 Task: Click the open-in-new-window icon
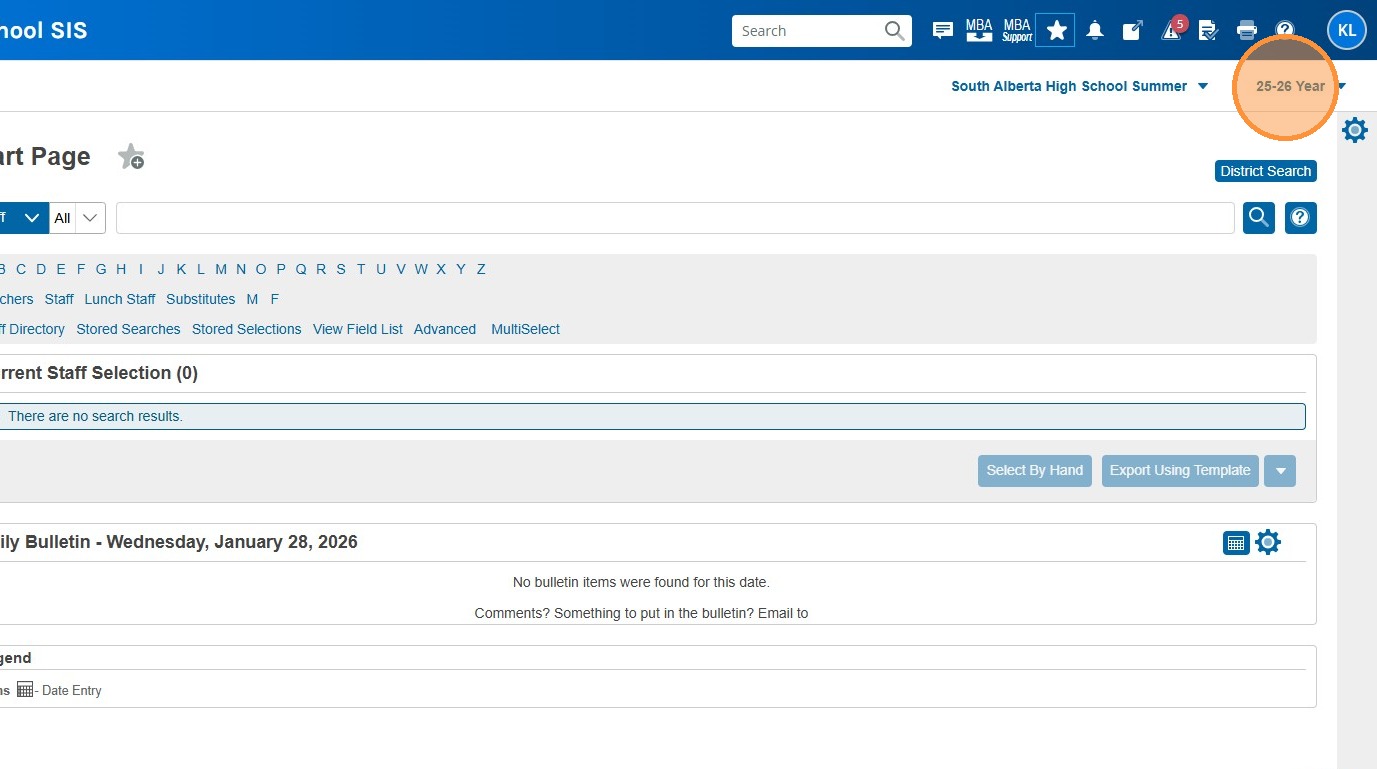tap(1132, 31)
